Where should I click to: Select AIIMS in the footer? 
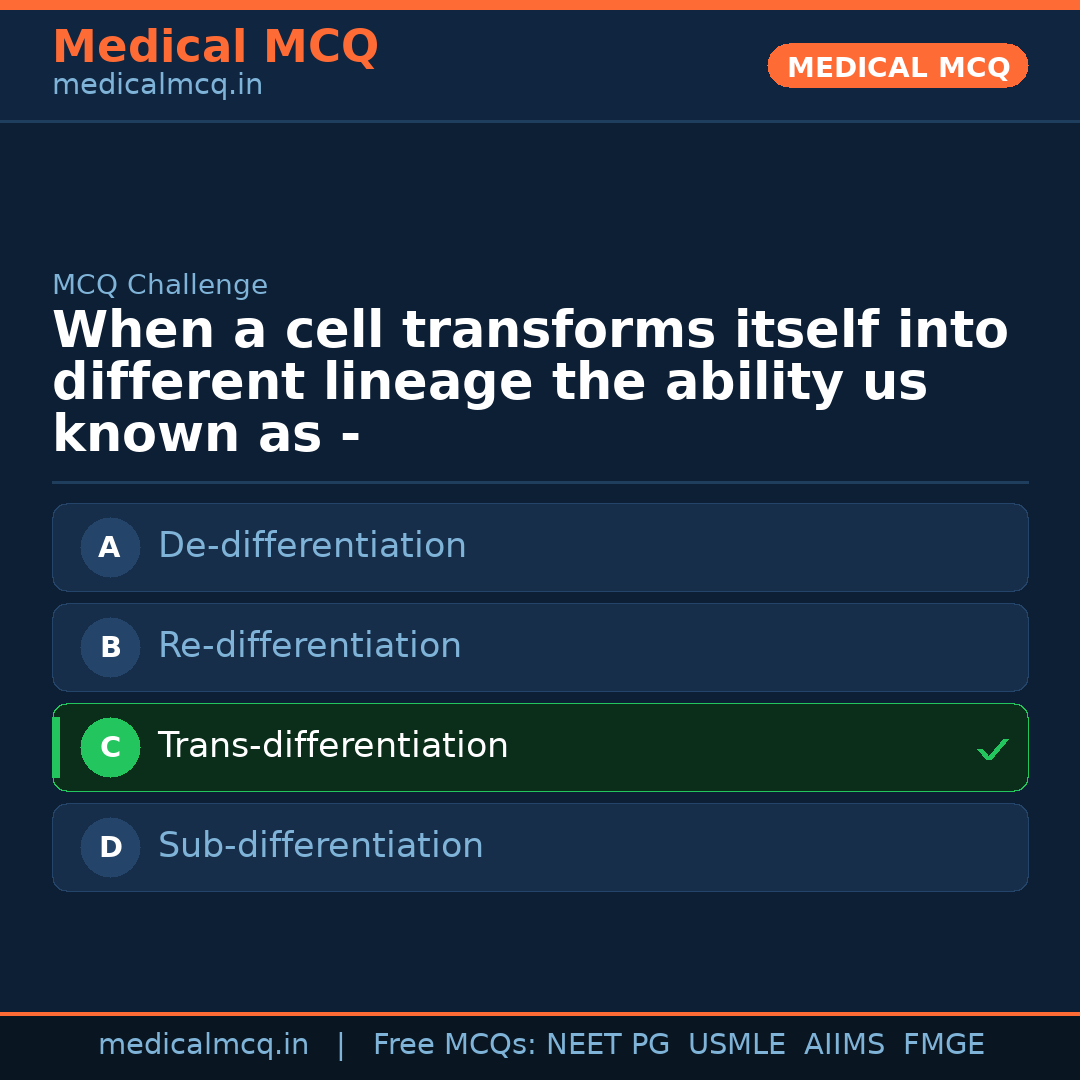[x=844, y=1045]
